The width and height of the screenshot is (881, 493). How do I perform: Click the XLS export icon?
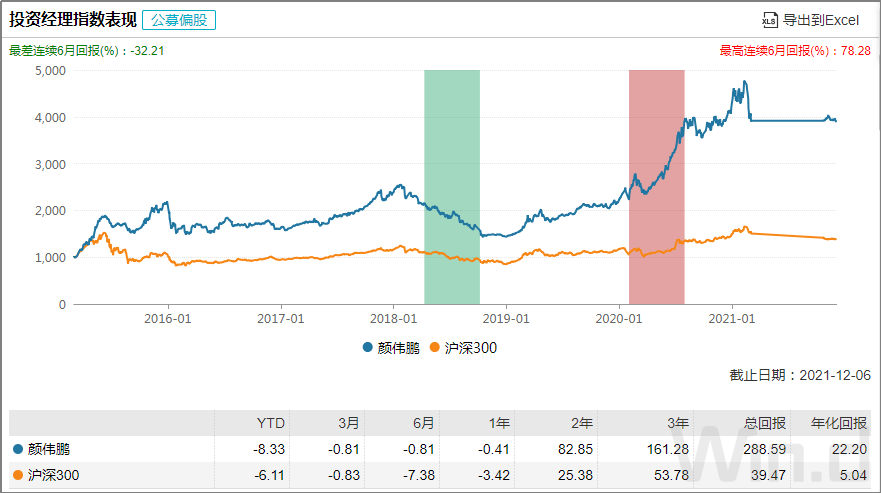pos(769,20)
